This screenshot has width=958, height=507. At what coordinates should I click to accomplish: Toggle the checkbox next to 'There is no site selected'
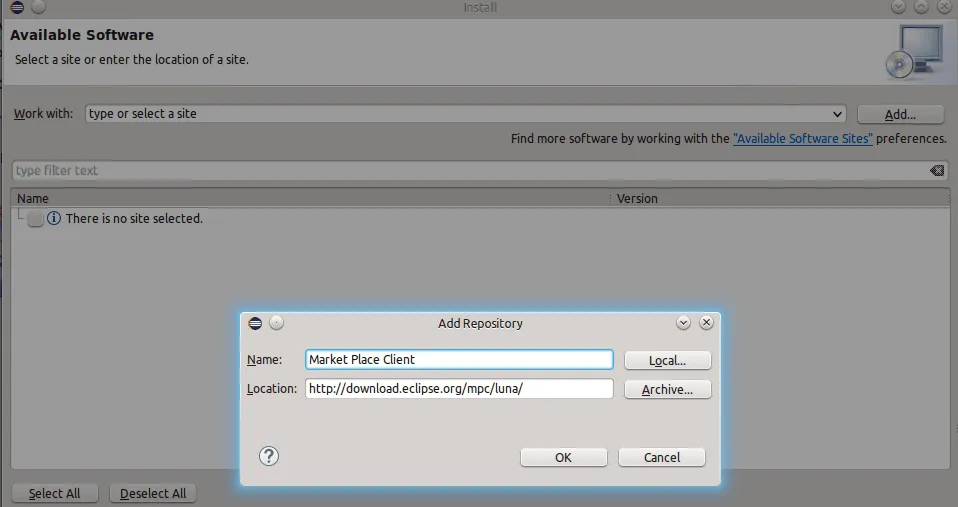pos(35,219)
